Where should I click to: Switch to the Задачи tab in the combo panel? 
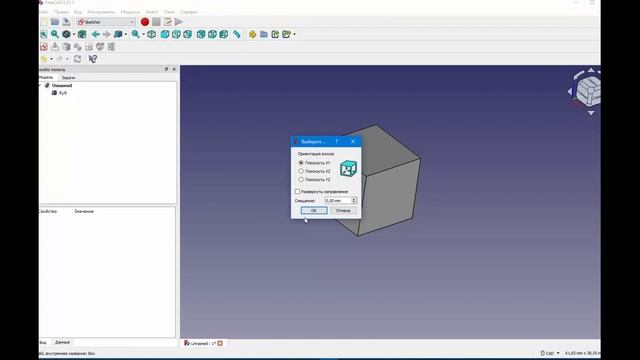[x=68, y=77]
